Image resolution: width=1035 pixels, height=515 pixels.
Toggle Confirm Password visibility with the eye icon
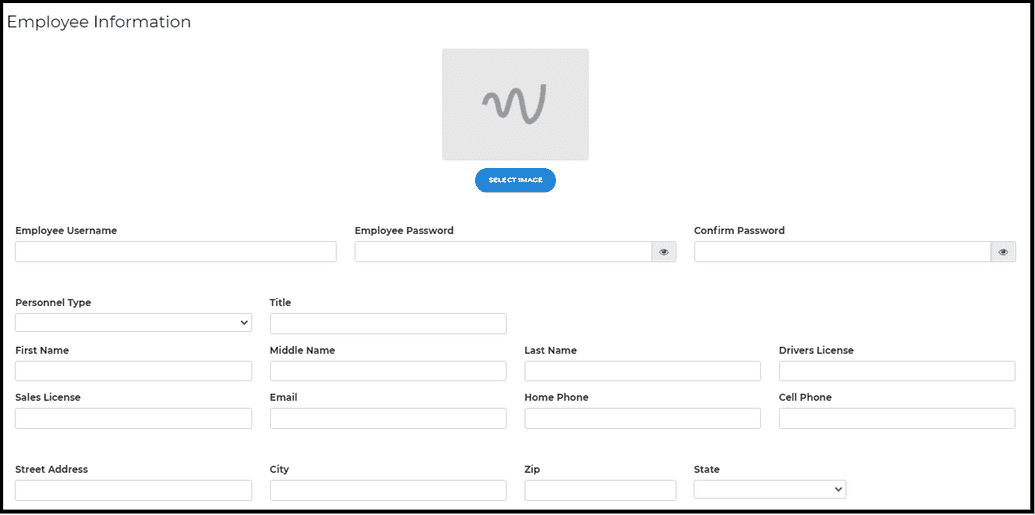(x=1003, y=252)
